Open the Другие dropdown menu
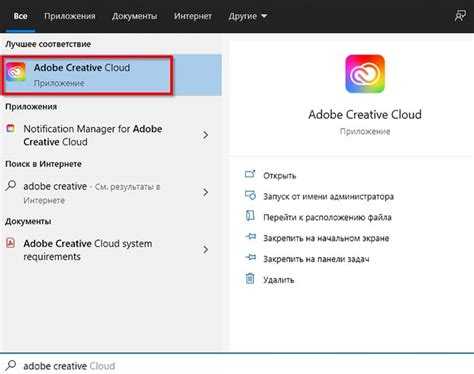Image resolution: width=474 pixels, height=374 pixels. coord(248,16)
